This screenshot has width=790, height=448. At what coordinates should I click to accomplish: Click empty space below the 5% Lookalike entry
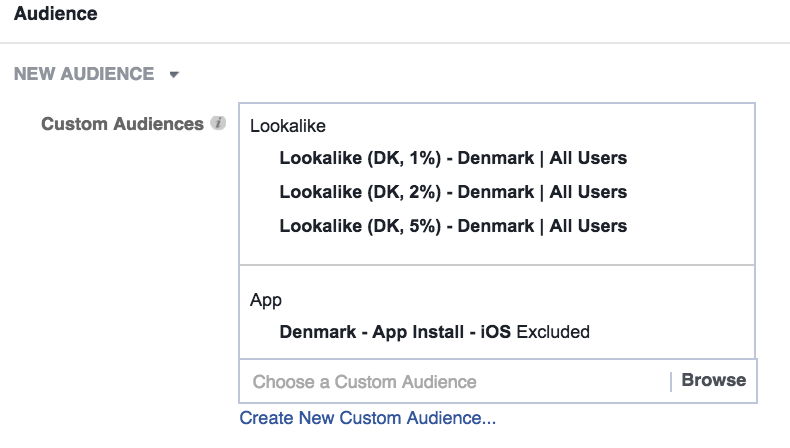[x=497, y=250]
